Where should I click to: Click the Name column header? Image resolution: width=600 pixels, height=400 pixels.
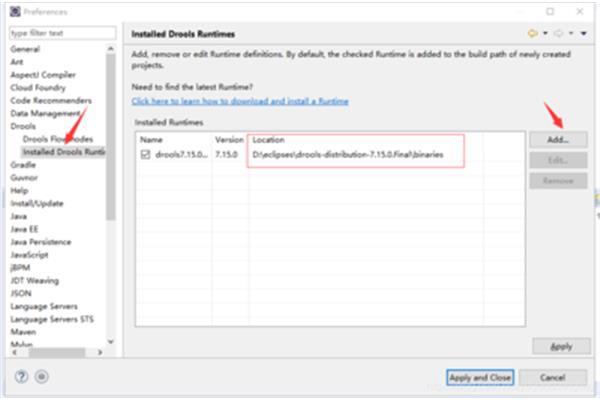(x=173, y=140)
